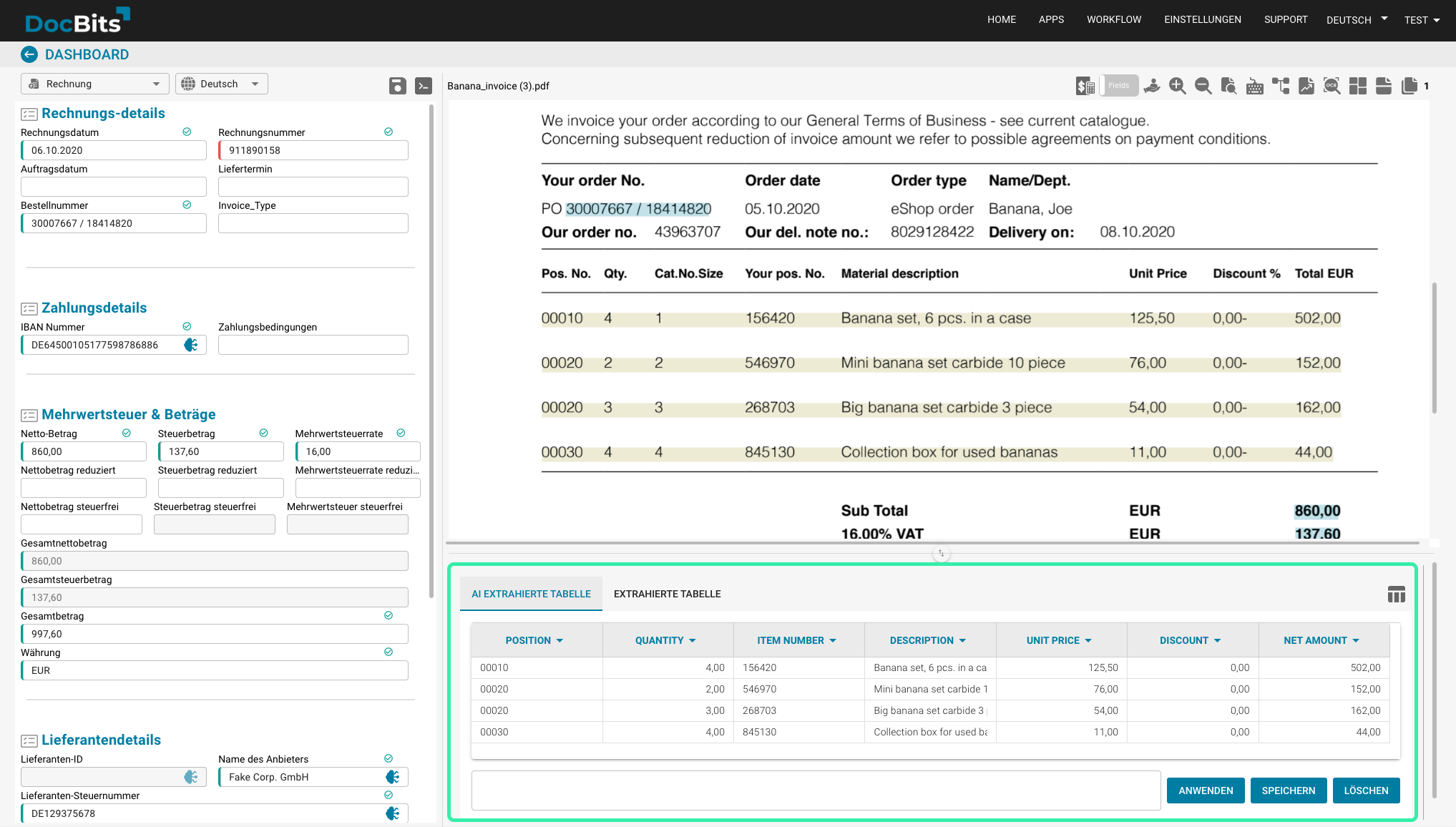Screen dimensions: 1456x827
Task: Click the verification checkmark beside Rechnungsdatum
Action: tap(187, 132)
